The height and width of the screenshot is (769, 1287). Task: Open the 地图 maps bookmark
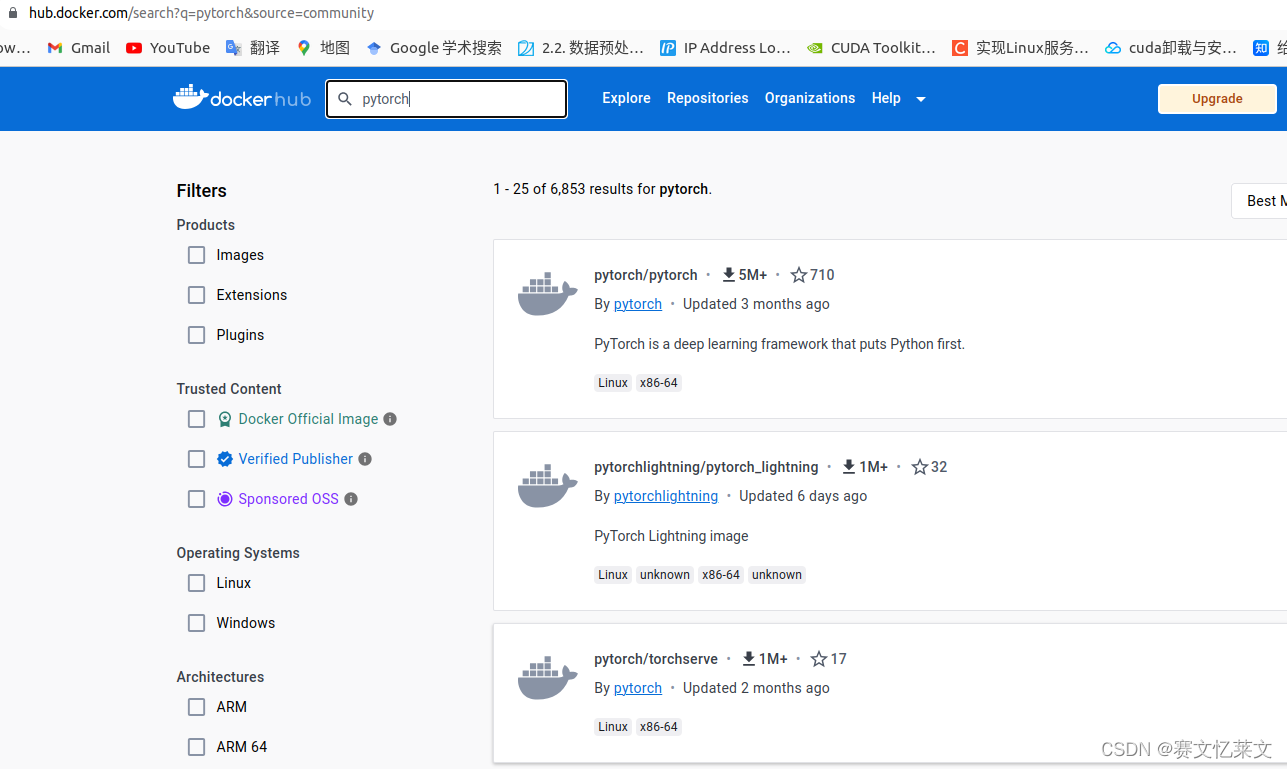[x=324, y=47]
